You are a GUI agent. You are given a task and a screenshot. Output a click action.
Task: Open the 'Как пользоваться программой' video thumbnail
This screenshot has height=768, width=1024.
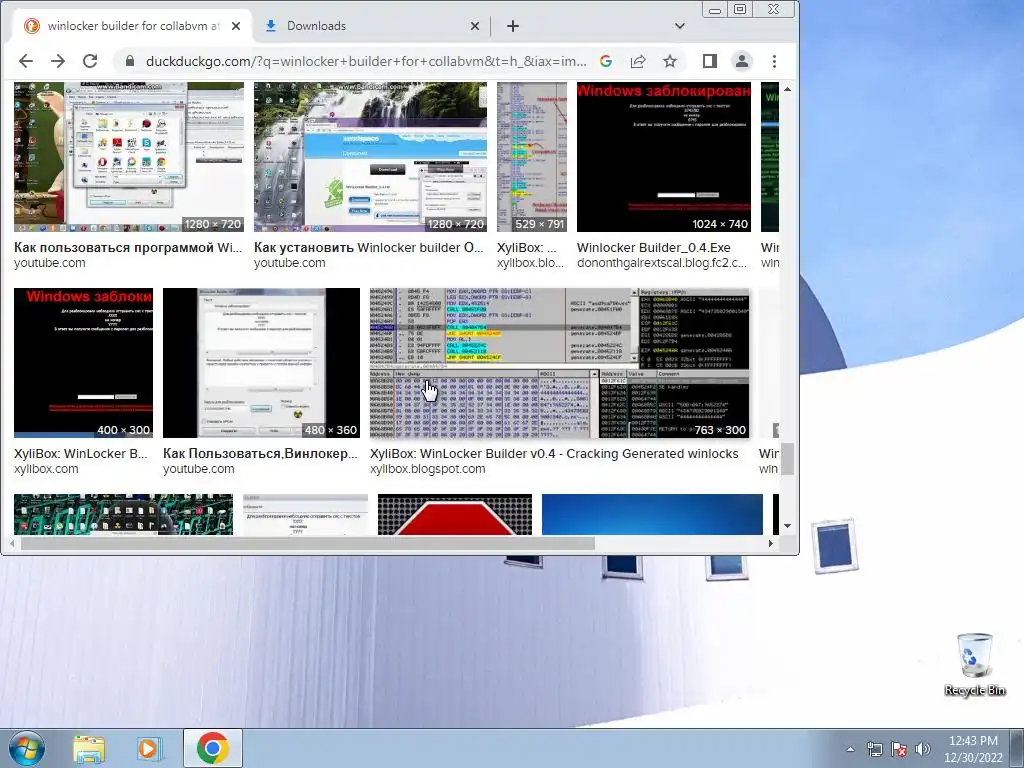[129, 157]
